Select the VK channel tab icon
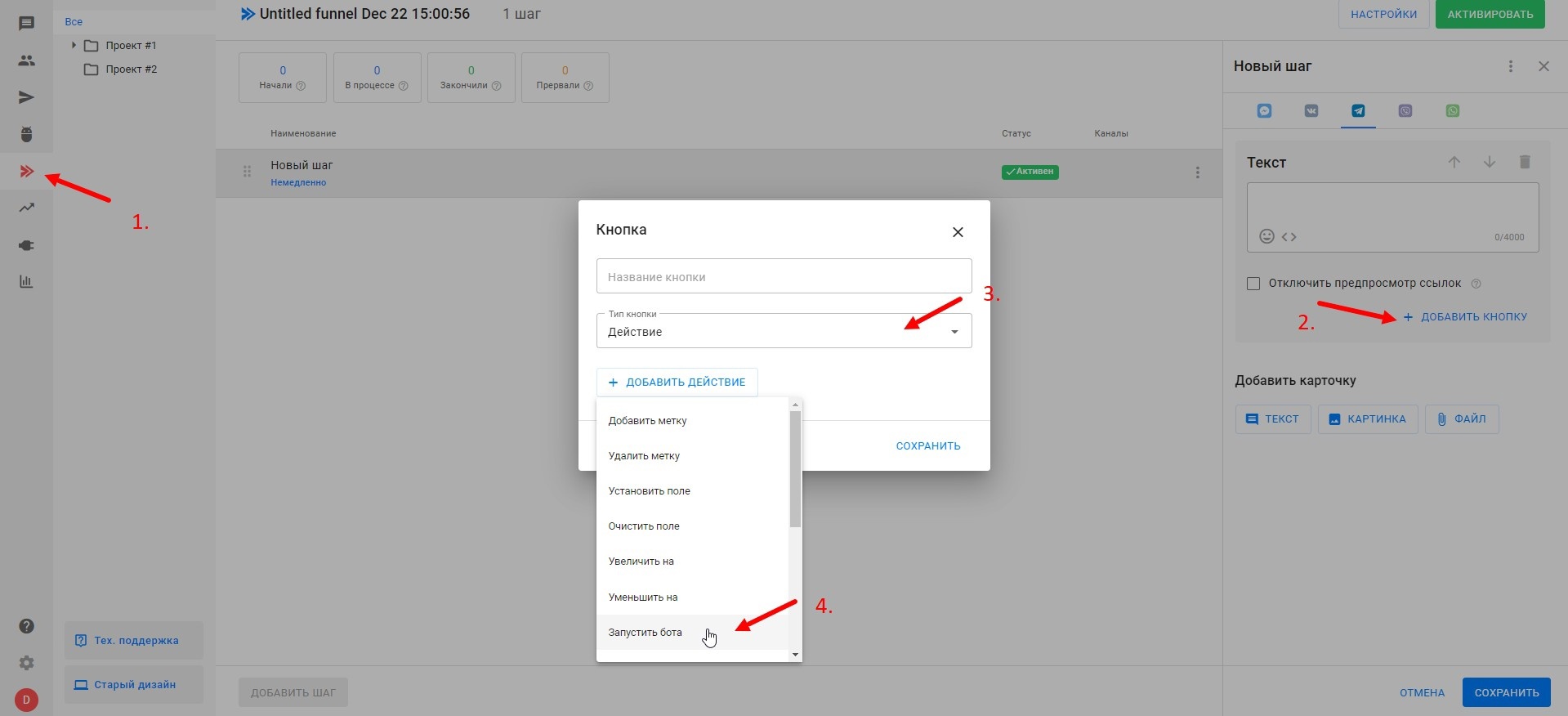The width and height of the screenshot is (1568, 716). coord(1311,111)
